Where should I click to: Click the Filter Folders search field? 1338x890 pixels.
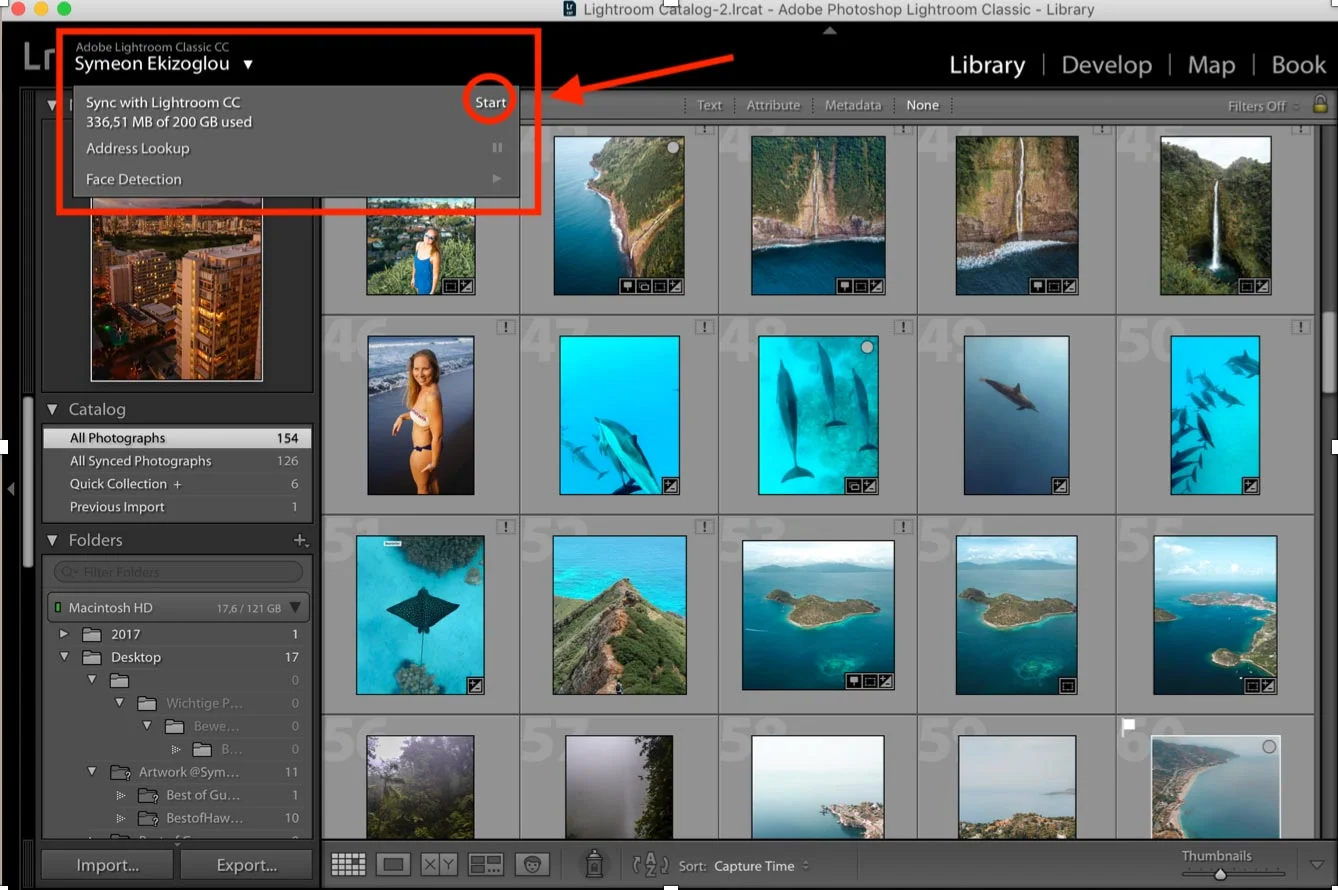178,572
